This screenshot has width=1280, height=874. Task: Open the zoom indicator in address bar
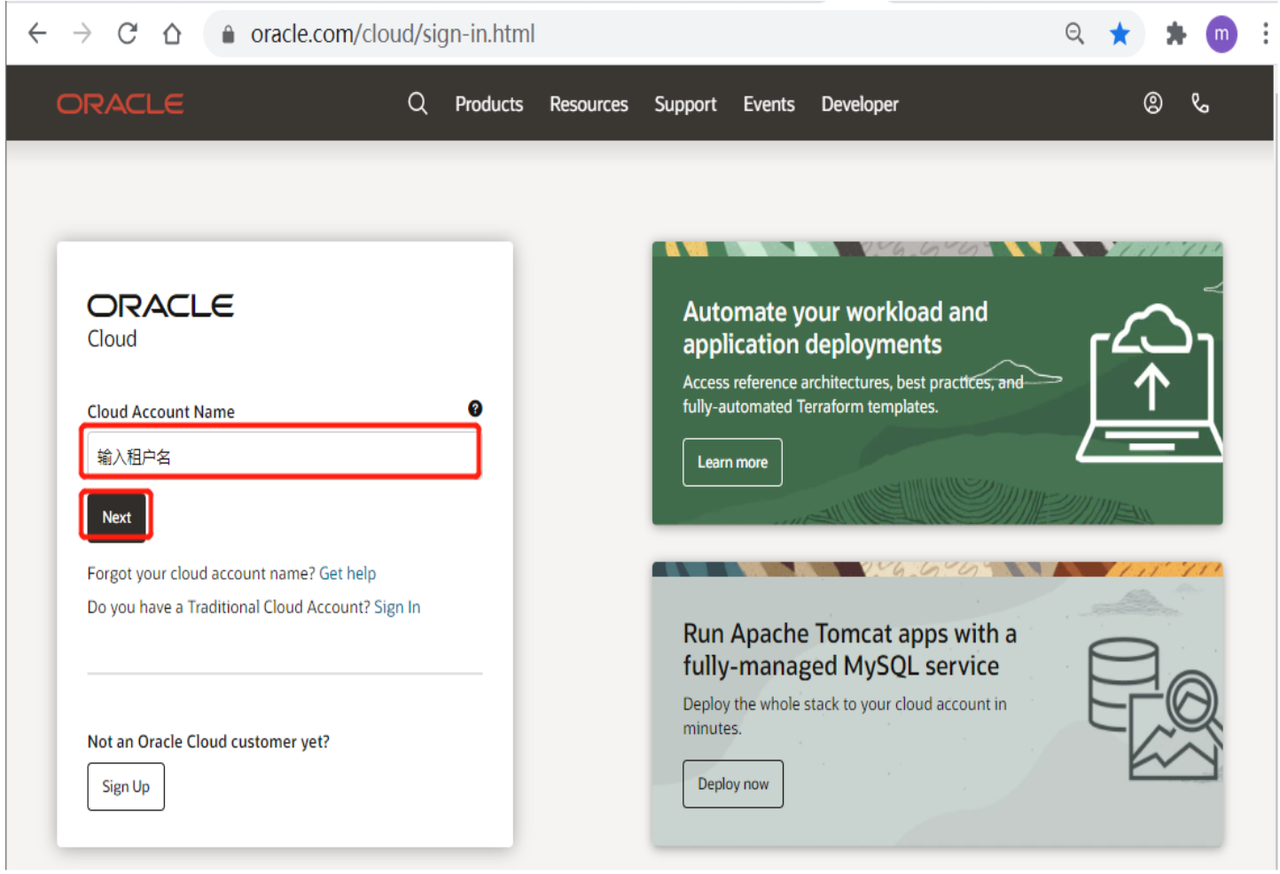pos(1074,34)
